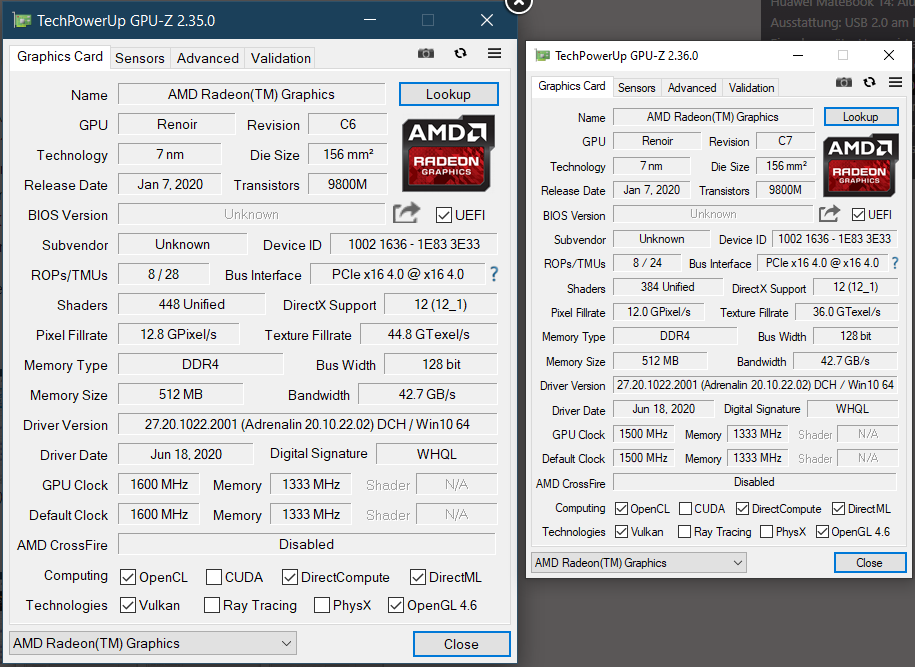
Task: Toggle Ray Tracing checkbox in GPU-Z 2.35.0
Action: click(x=212, y=605)
